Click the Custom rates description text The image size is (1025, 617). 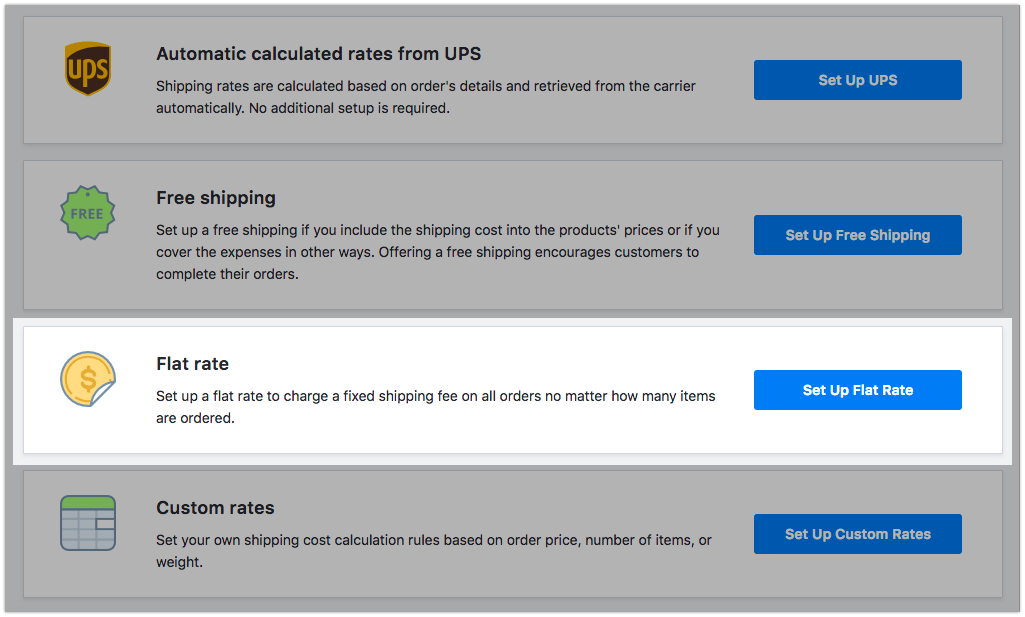point(433,551)
